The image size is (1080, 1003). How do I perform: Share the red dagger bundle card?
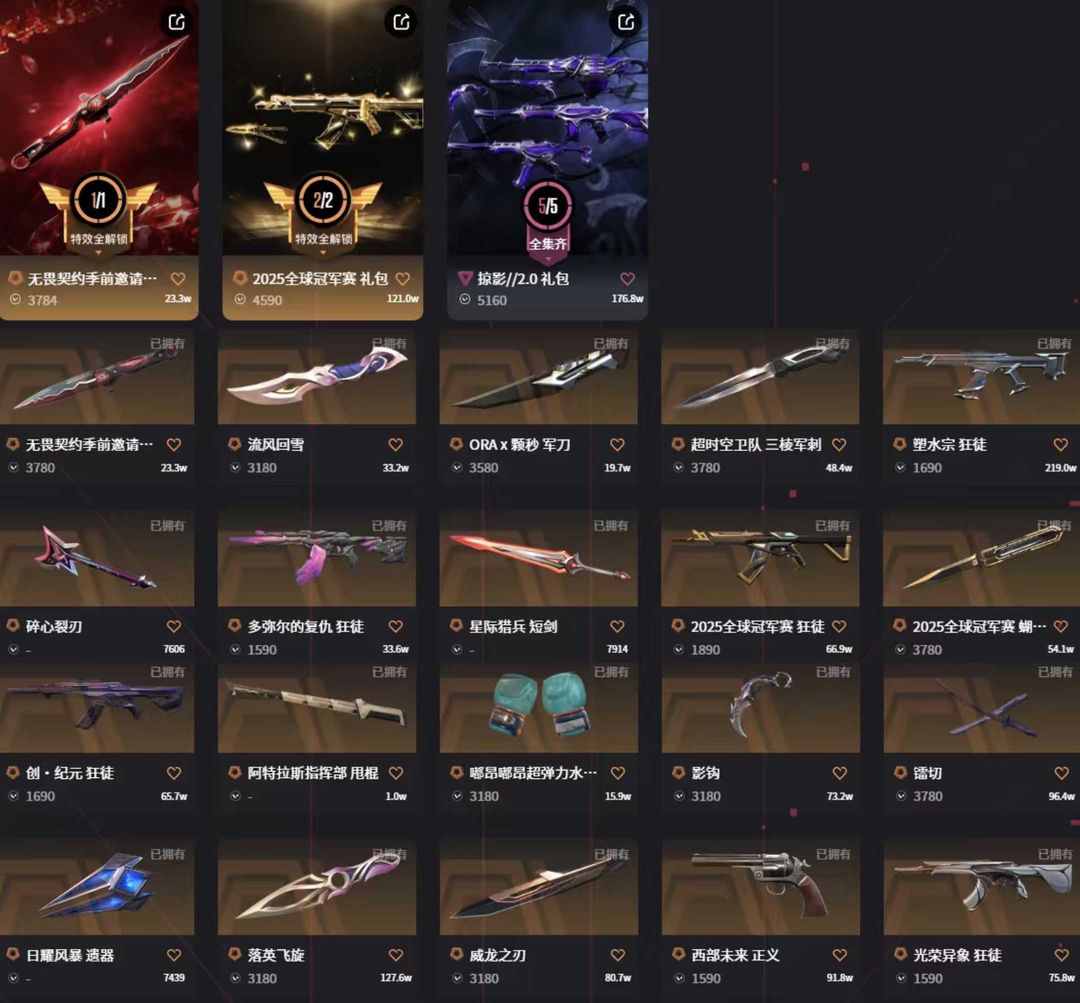click(x=177, y=22)
